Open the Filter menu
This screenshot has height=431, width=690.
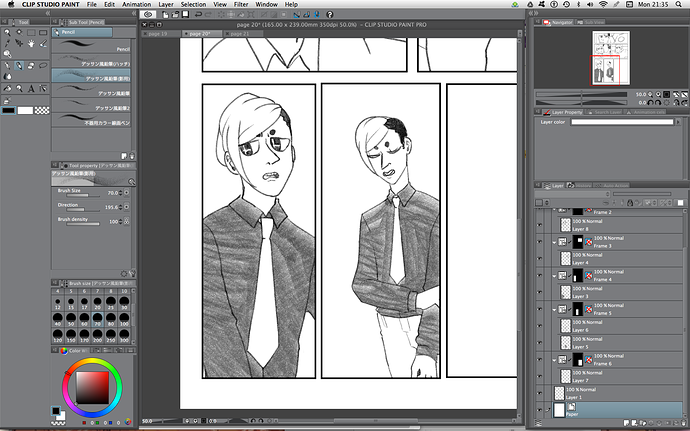[241, 5]
